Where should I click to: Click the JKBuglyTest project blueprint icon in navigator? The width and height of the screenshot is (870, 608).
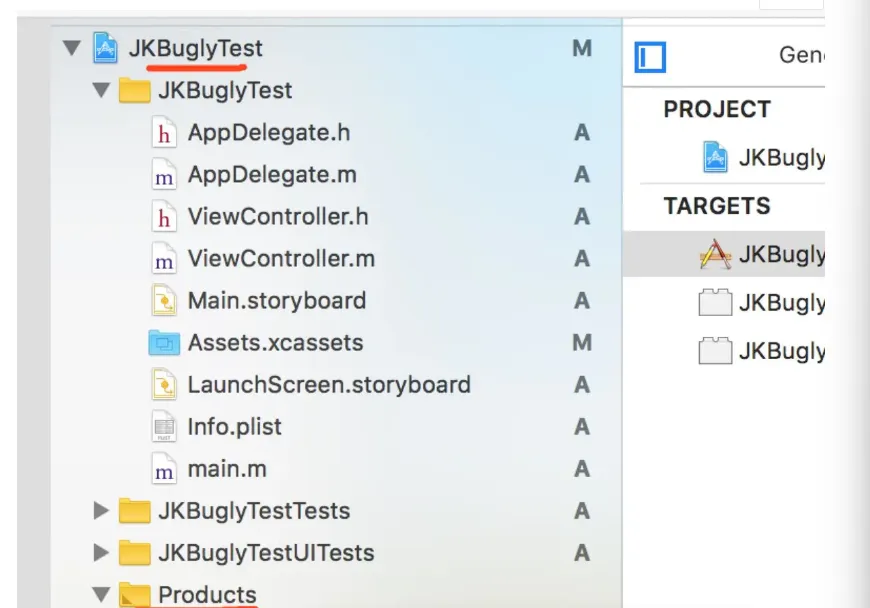pos(105,48)
